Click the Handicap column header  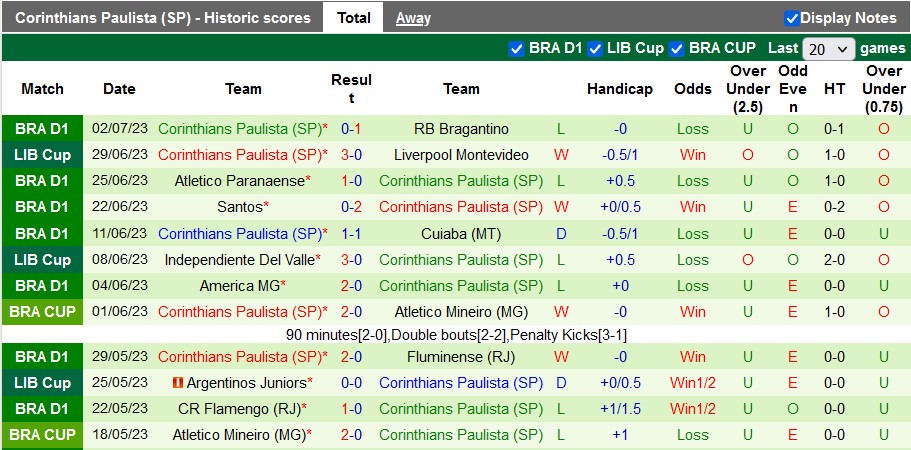pyautogui.click(x=619, y=89)
